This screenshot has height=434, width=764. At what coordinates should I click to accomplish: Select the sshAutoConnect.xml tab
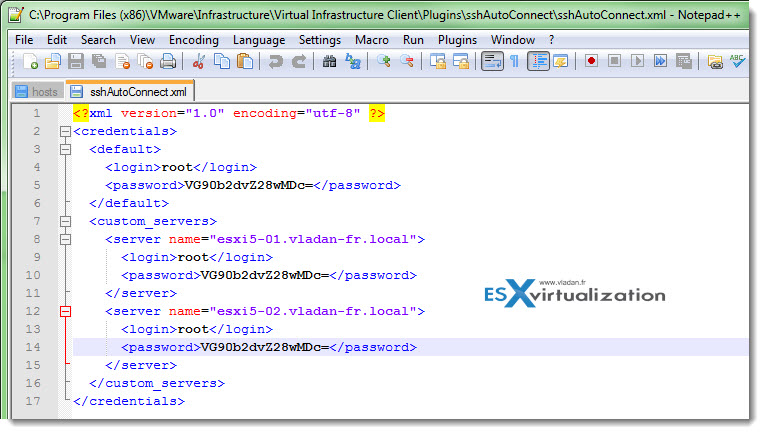pyautogui.click(x=130, y=91)
